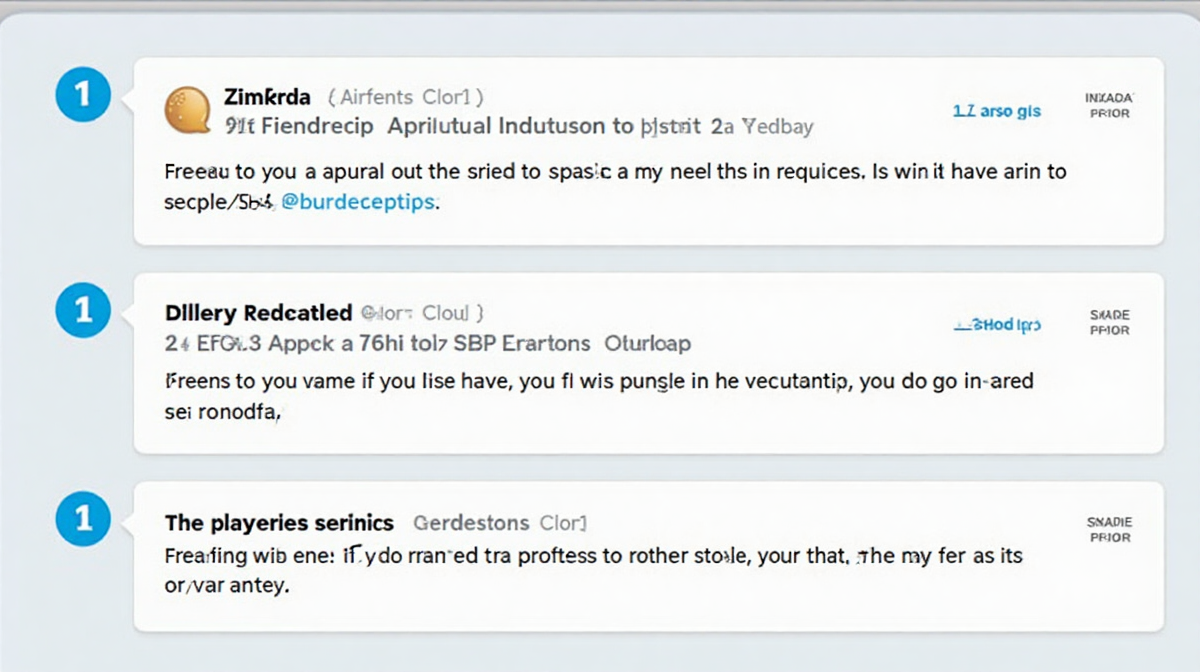1200x672 pixels.
Task: Click the orange avatar next to Zimkrda
Action: pyautogui.click(x=187, y=110)
